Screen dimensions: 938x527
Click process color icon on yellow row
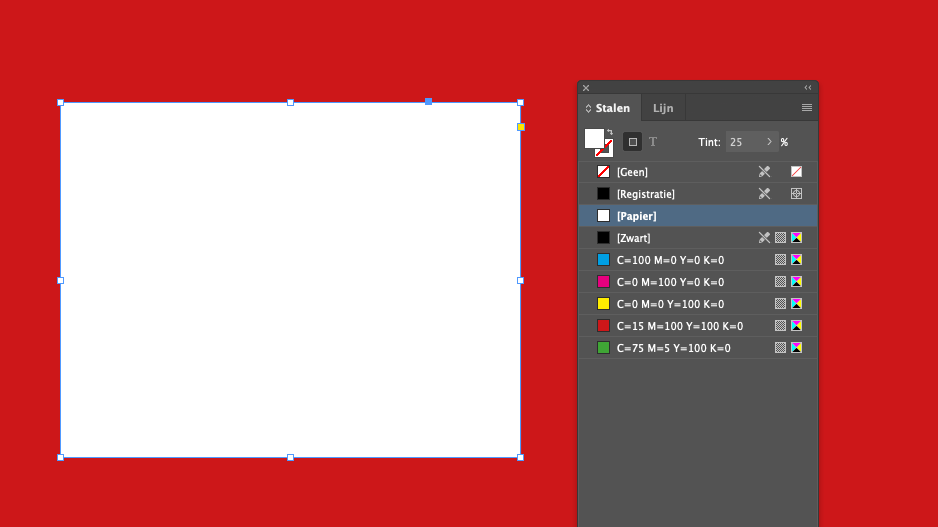tap(780, 304)
